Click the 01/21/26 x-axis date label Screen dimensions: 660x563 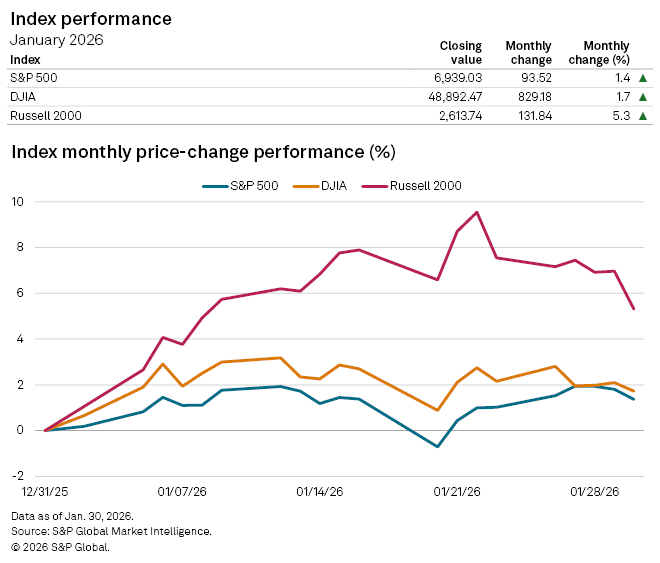pos(457,492)
